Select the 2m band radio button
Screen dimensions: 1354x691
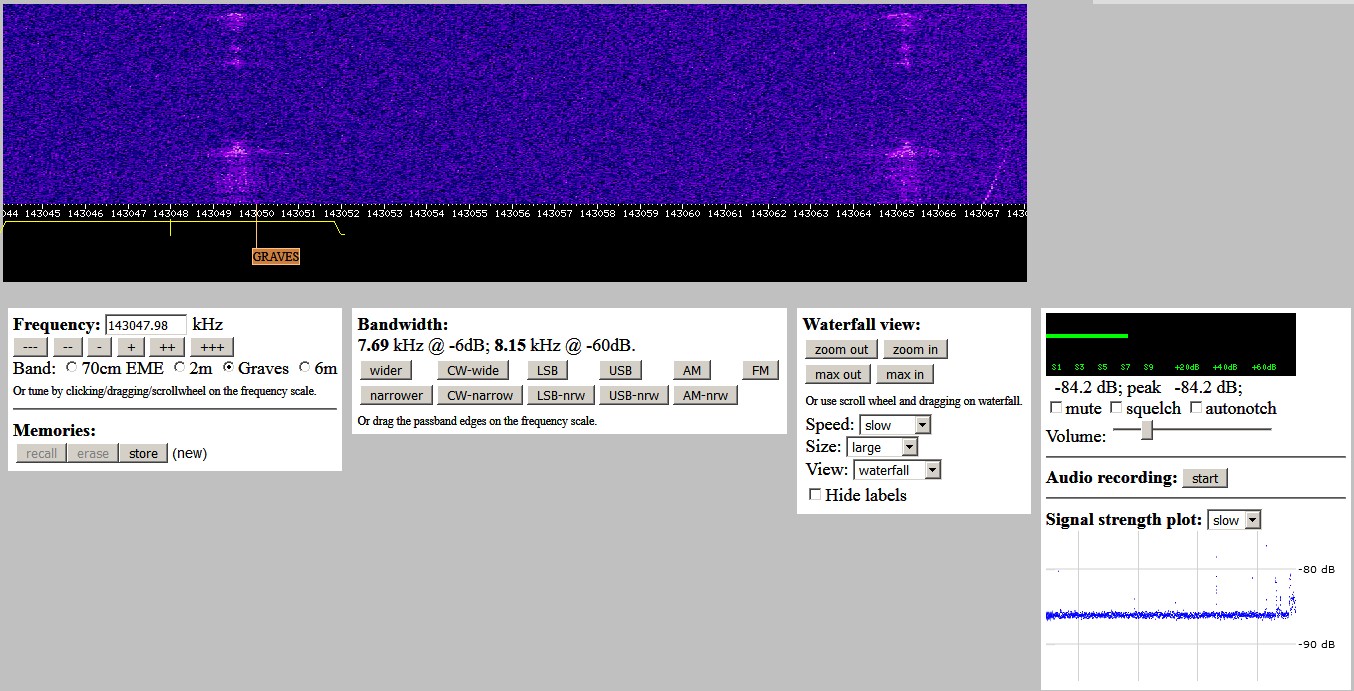(179, 368)
